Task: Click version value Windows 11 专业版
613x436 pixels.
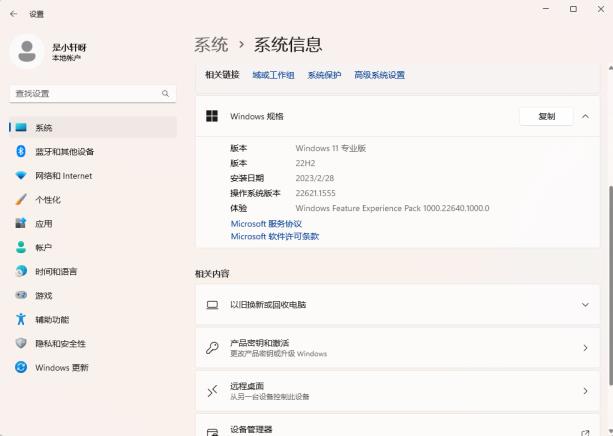Action: coord(331,148)
